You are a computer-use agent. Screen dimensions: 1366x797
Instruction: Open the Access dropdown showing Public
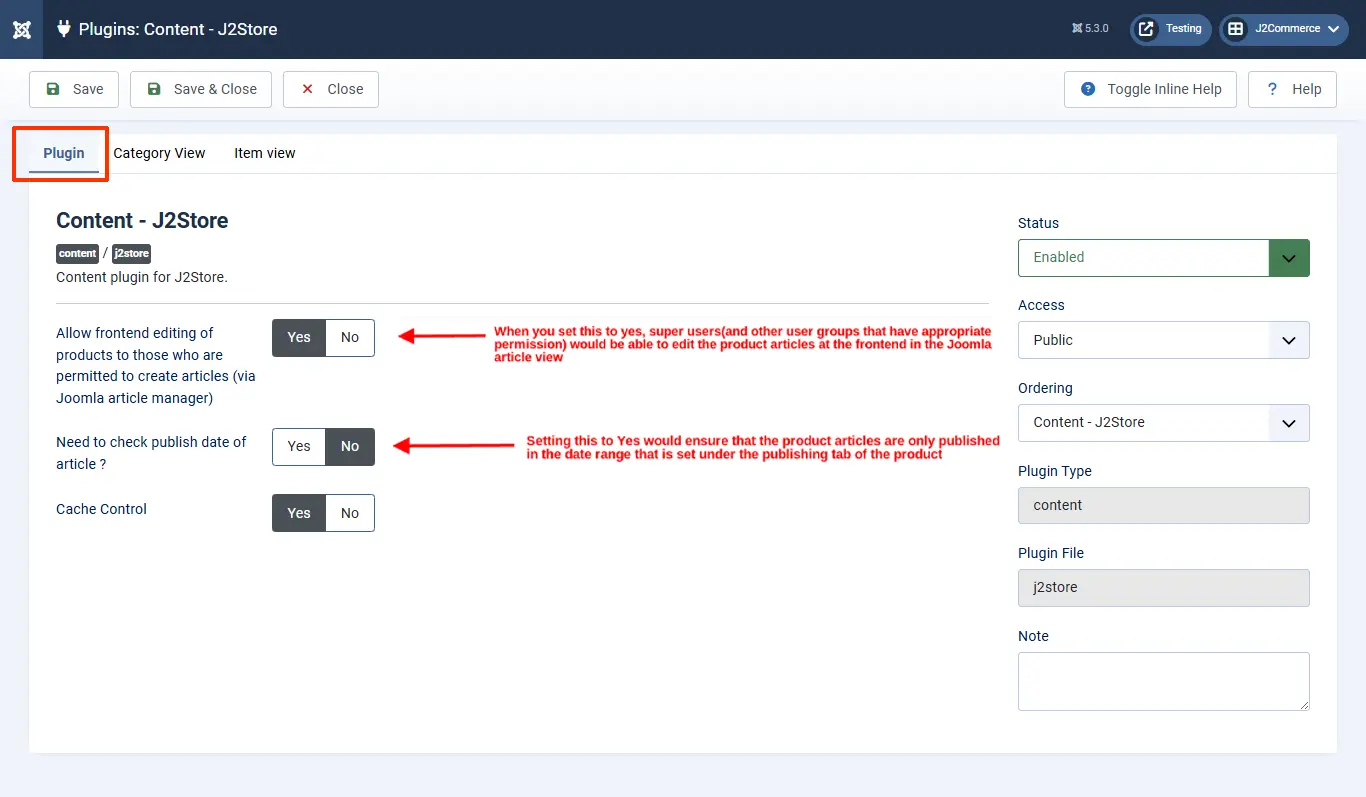pyautogui.click(x=1163, y=340)
